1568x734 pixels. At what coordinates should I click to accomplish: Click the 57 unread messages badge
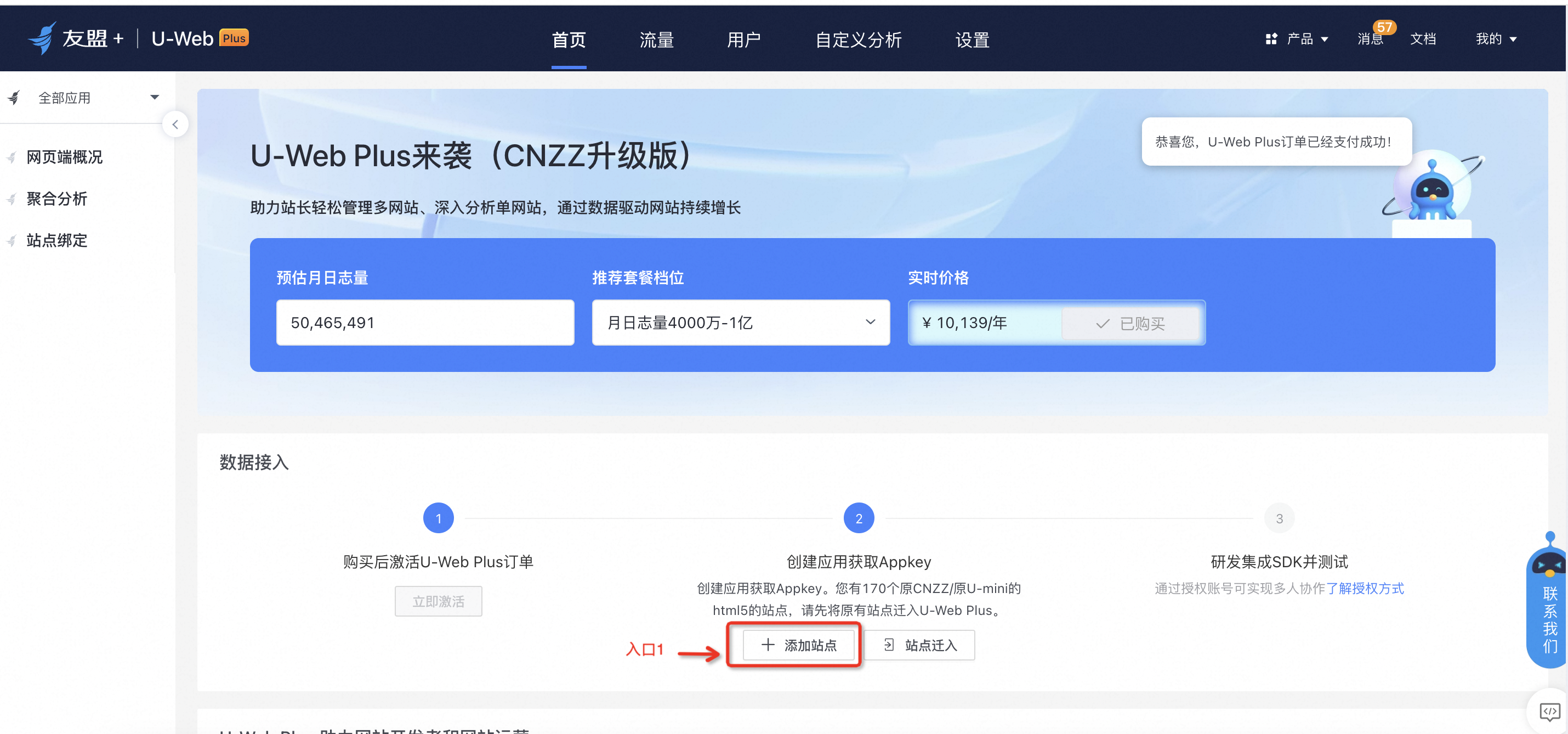click(1384, 27)
